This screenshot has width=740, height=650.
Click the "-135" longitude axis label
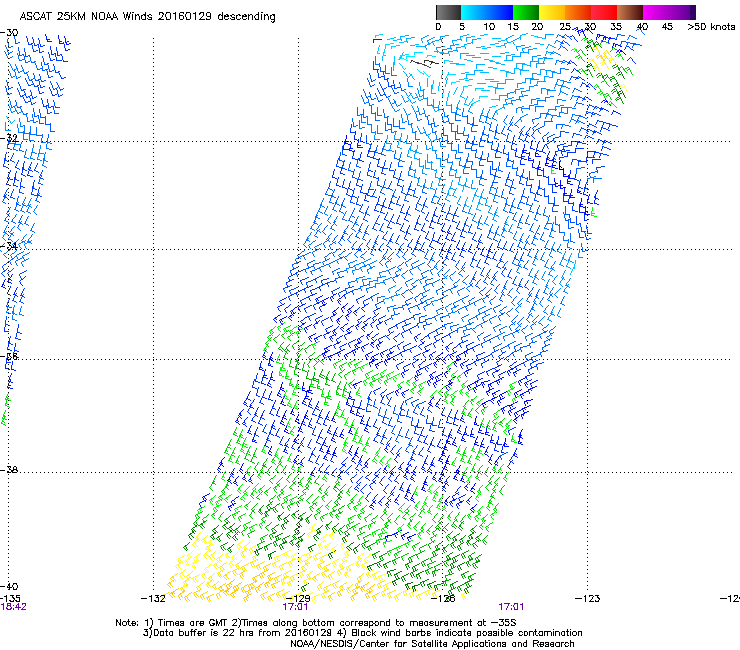(10, 598)
